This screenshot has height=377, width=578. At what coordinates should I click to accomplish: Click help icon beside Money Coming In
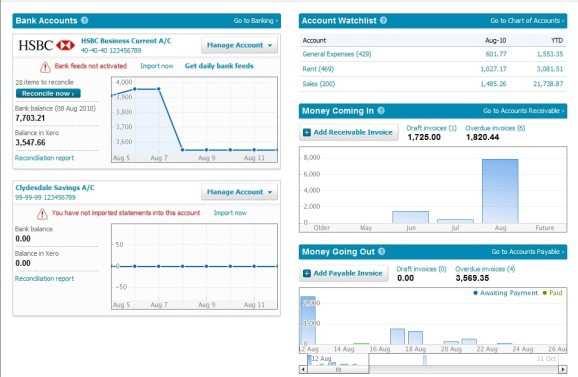pyautogui.click(x=381, y=111)
